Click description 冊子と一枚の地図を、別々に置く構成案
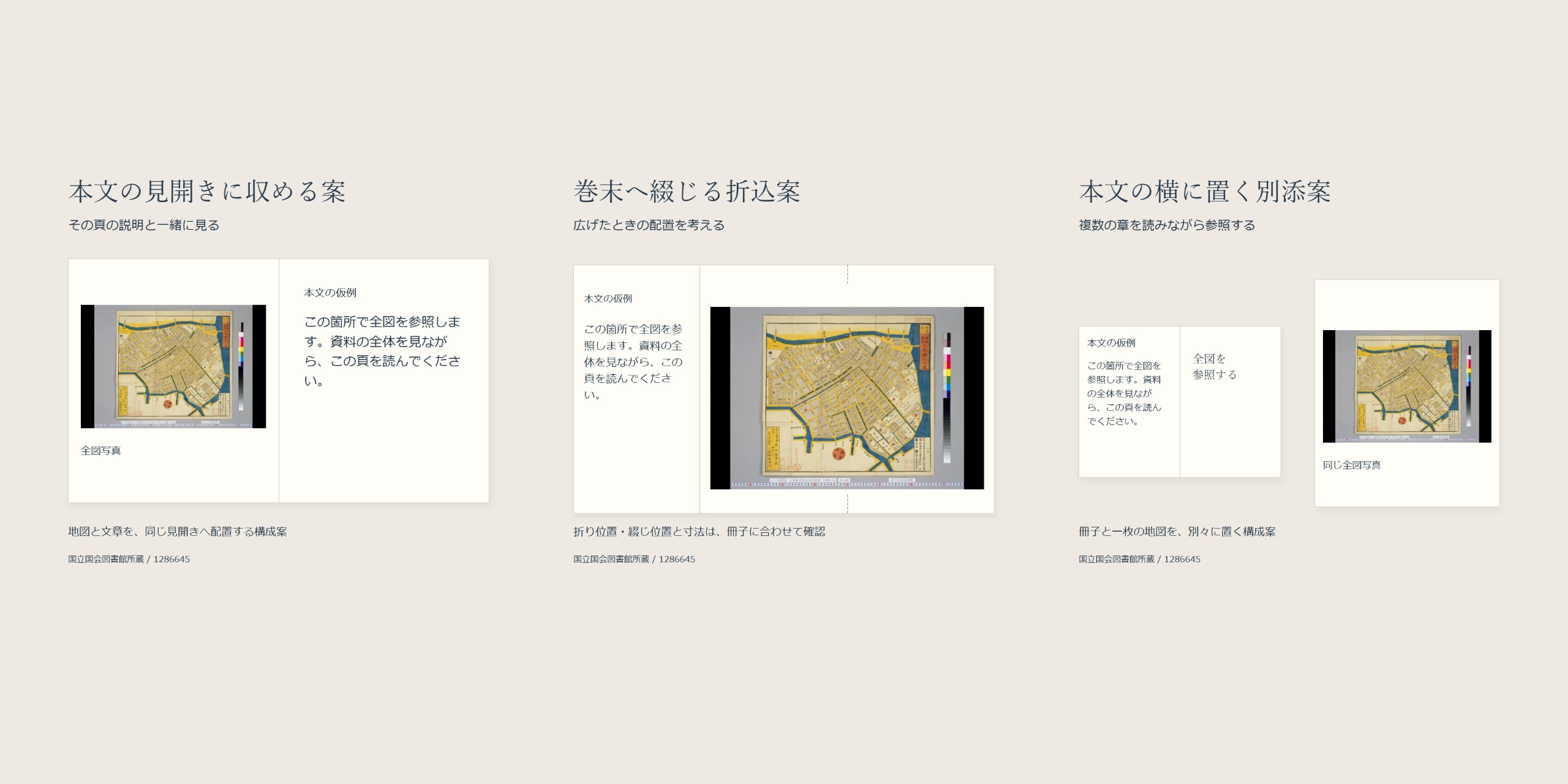1568x784 pixels. 1177,531
